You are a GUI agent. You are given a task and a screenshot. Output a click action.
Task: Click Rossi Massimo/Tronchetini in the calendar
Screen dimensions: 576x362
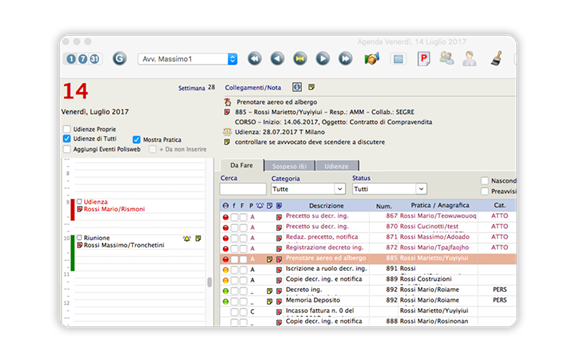coord(124,245)
